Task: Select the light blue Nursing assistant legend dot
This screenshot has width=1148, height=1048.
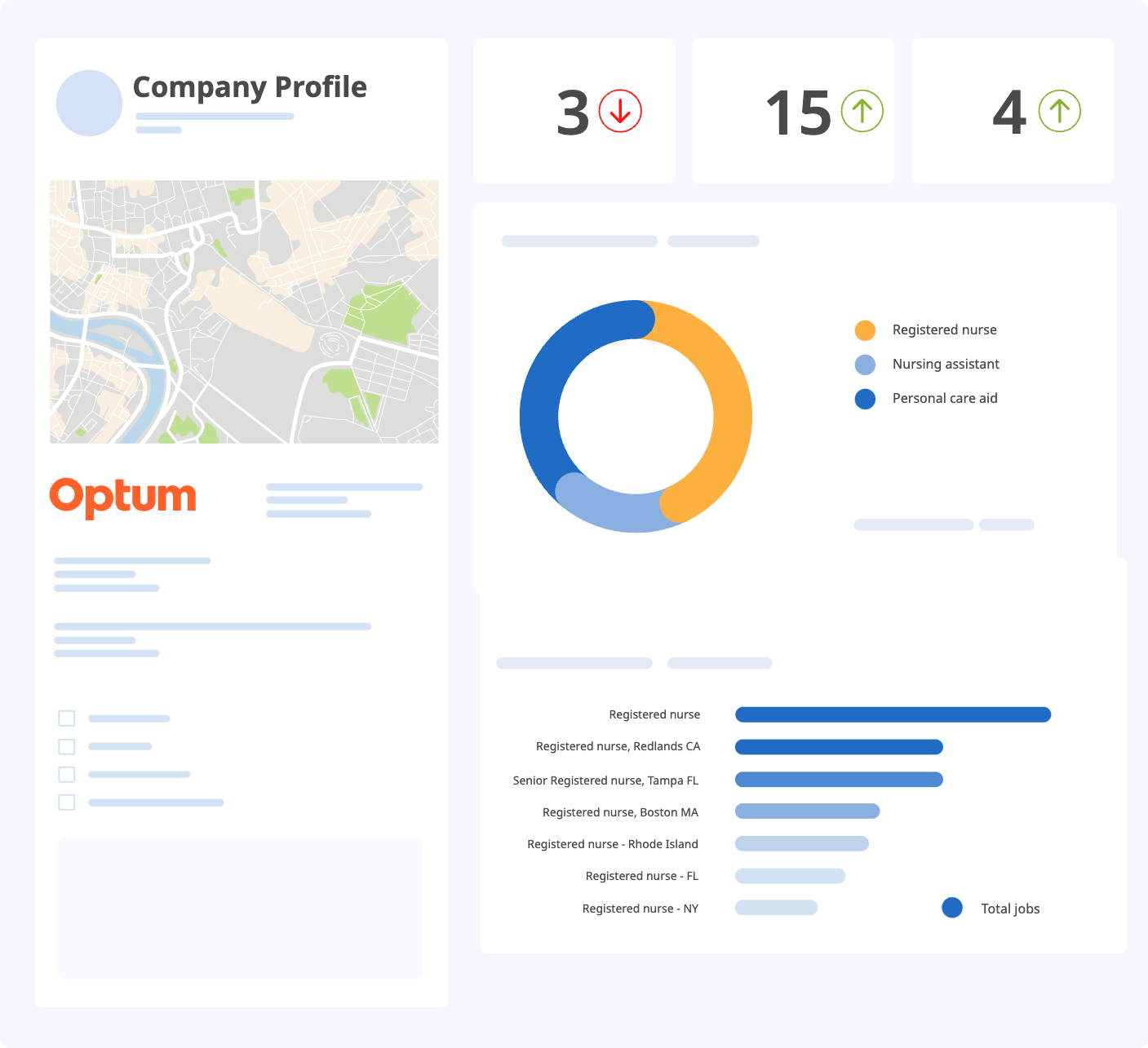Action: [865, 364]
